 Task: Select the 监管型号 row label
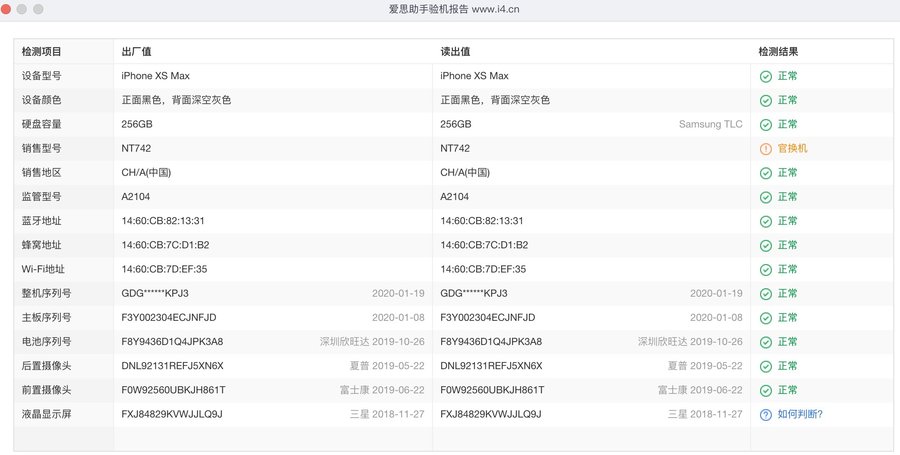(41, 196)
